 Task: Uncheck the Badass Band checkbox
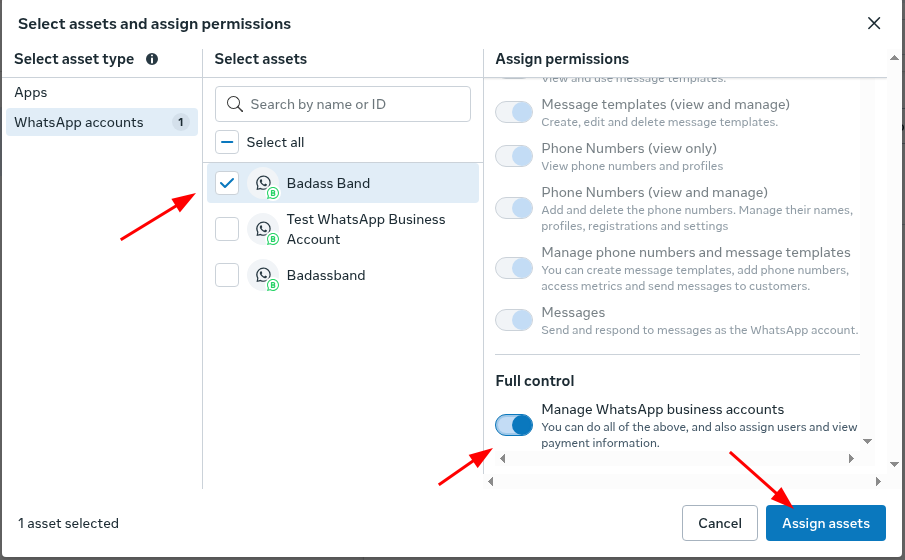227,183
